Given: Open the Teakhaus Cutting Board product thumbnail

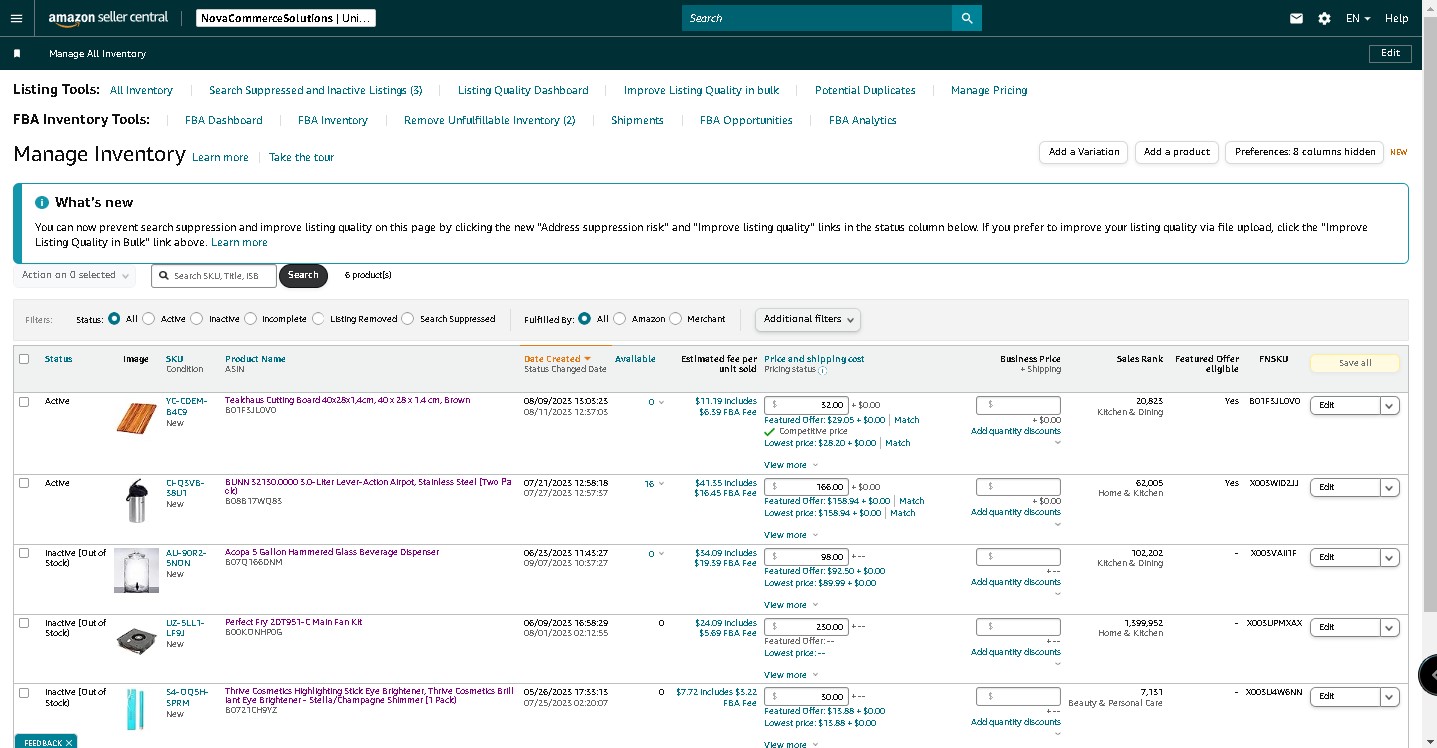Looking at the screenshot, I should click(x=136, y=418).
